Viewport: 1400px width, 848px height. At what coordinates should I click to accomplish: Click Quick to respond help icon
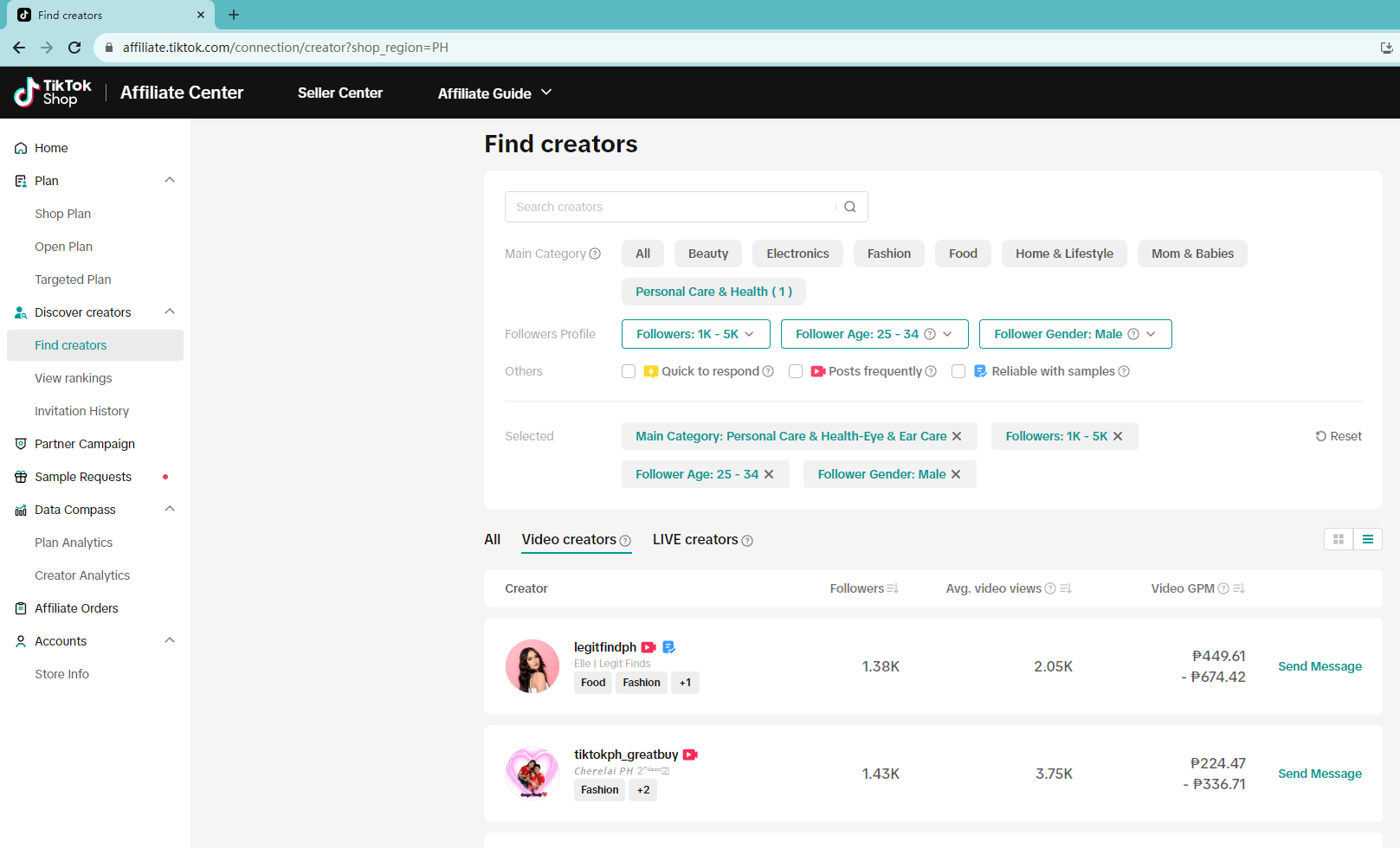[x=768, y=371]
